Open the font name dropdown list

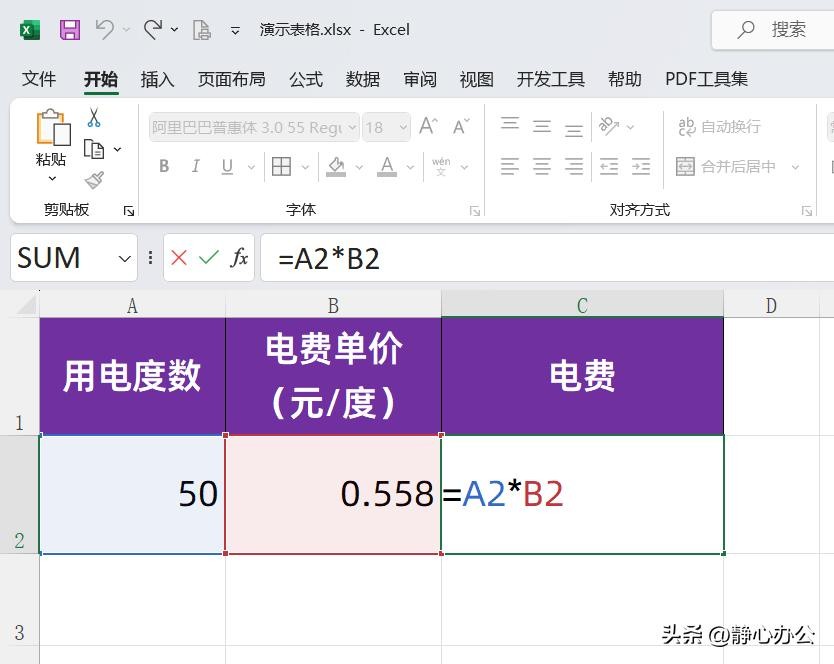point(351,127)
